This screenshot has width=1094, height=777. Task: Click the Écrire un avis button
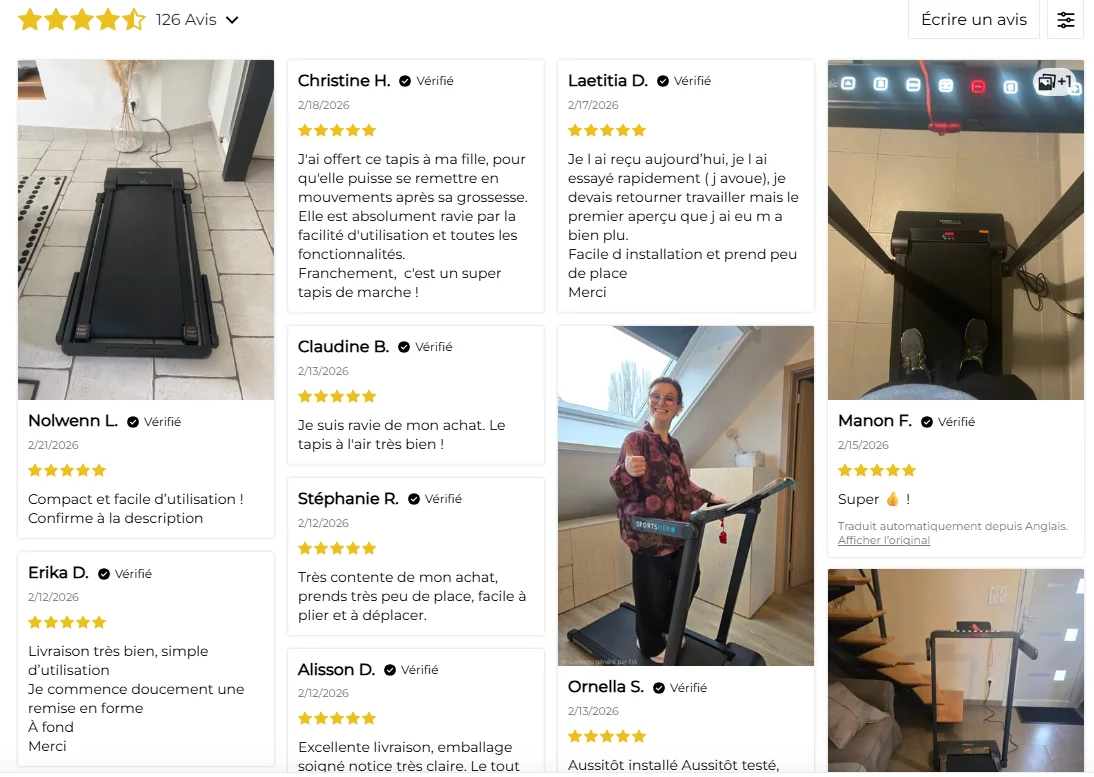point(974,20)
